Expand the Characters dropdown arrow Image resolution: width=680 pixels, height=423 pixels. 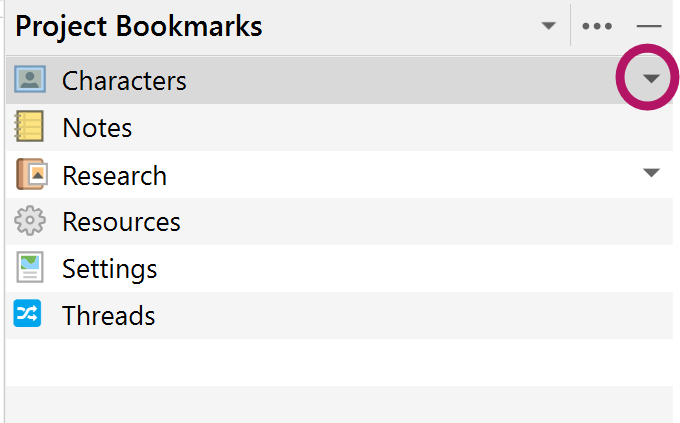[651, 79]
